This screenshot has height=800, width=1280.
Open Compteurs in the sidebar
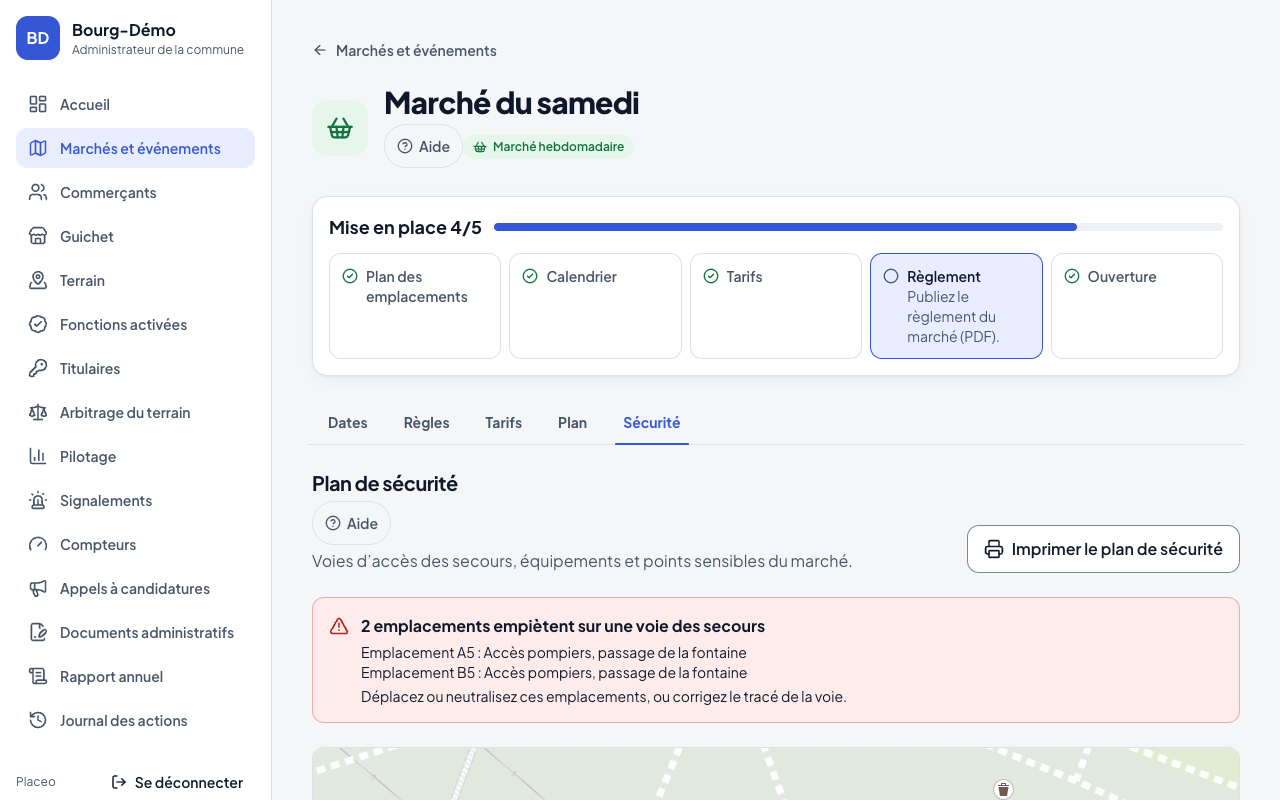(135, 544)
